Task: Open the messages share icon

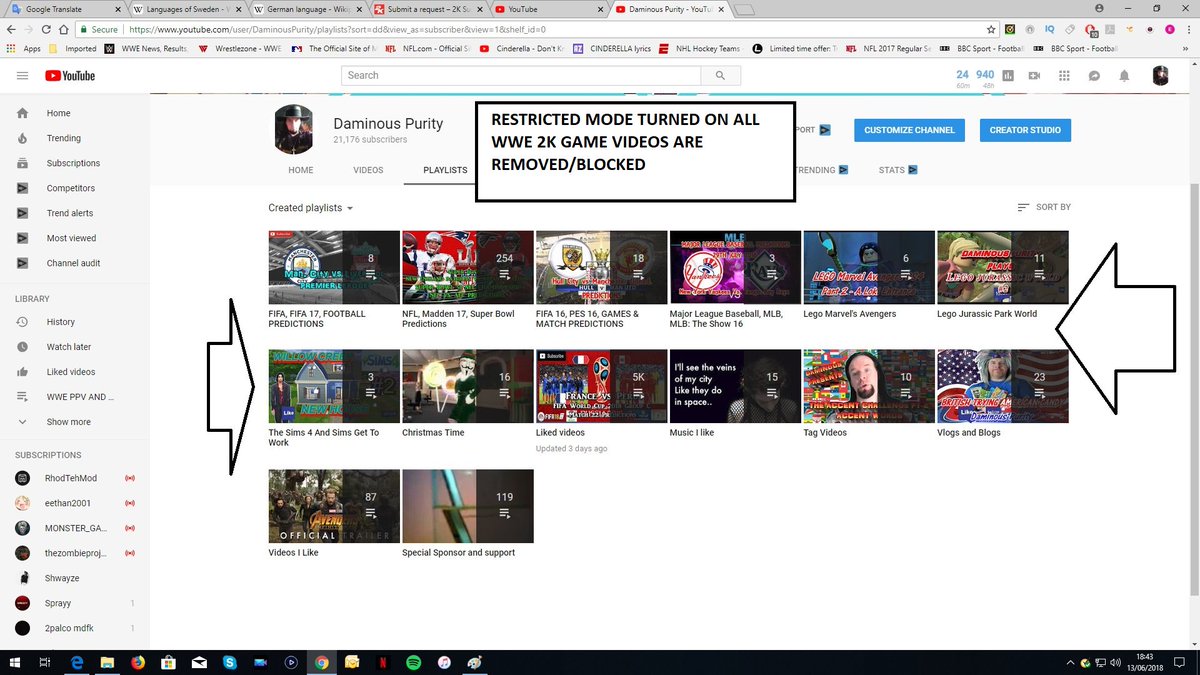Action: (x=1094, y=76)
